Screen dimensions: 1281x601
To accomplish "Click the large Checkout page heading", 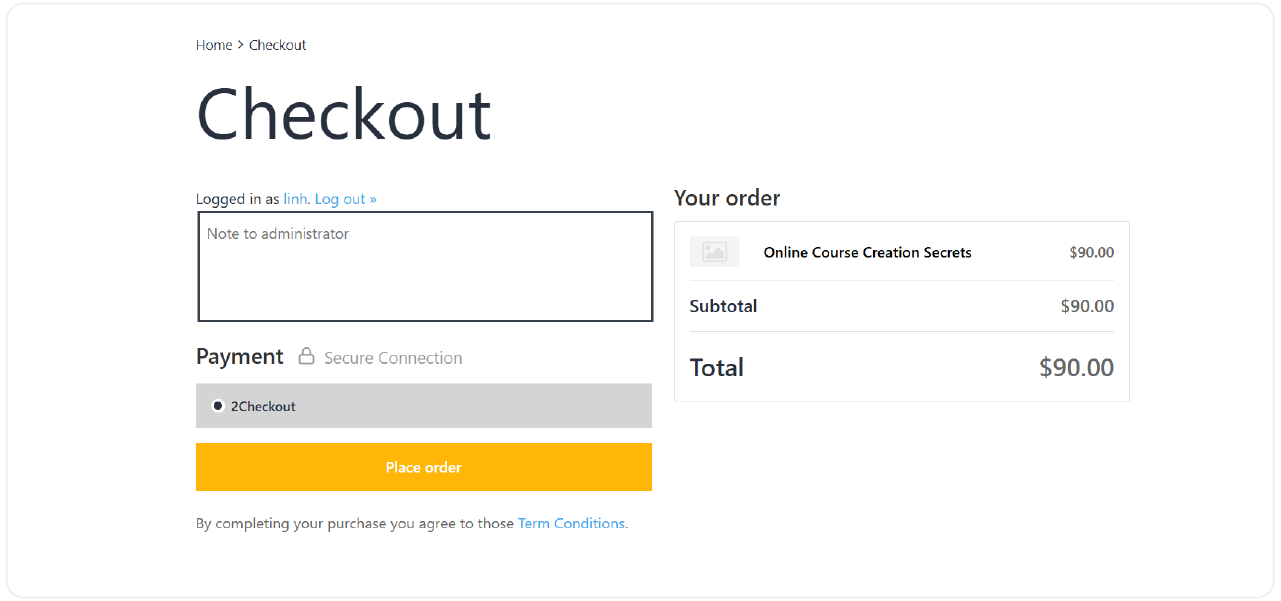I will pos(344,114).
